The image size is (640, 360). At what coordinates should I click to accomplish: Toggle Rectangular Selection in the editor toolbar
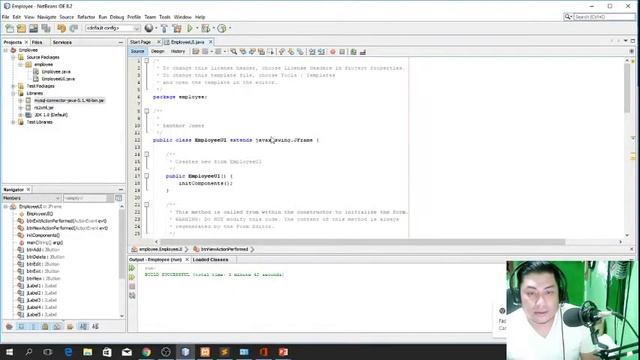pos(271,52)
